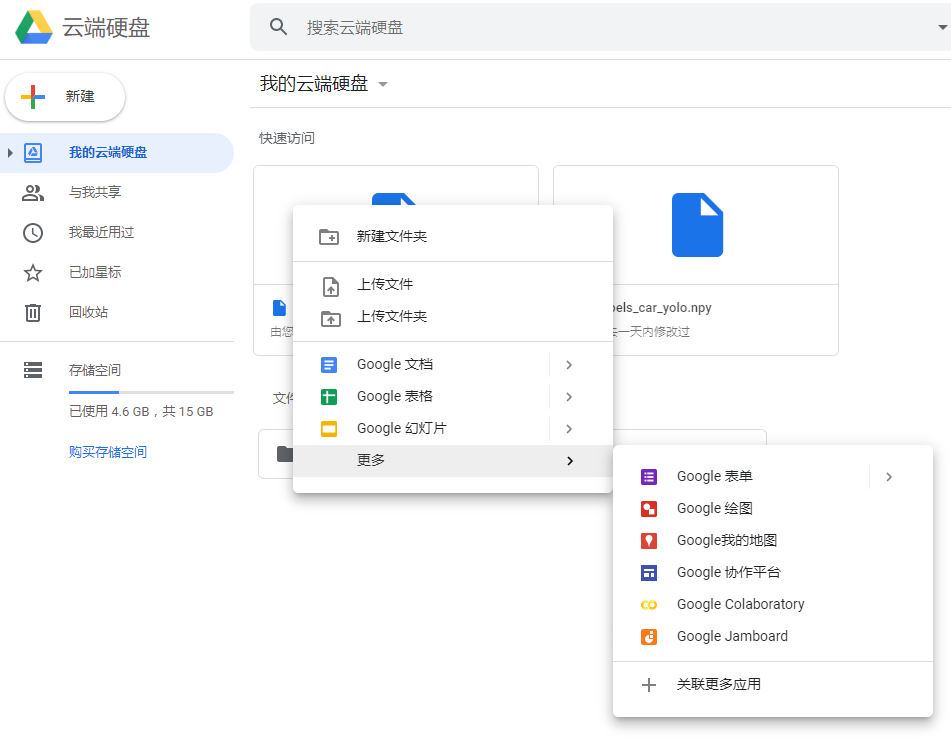This screenshot has height=746, width=951.
Task: Select Google 绘图 in the submenu
Action: [773, 509]
